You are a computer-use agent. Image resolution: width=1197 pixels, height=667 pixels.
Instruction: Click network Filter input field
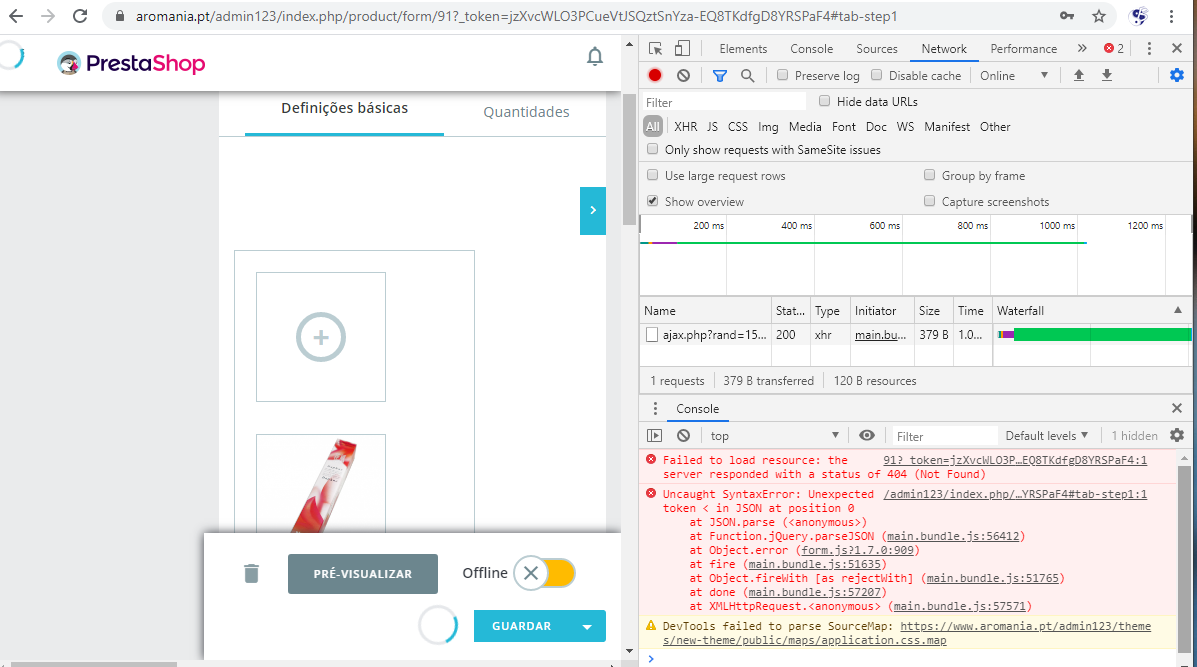click(724, 102)
